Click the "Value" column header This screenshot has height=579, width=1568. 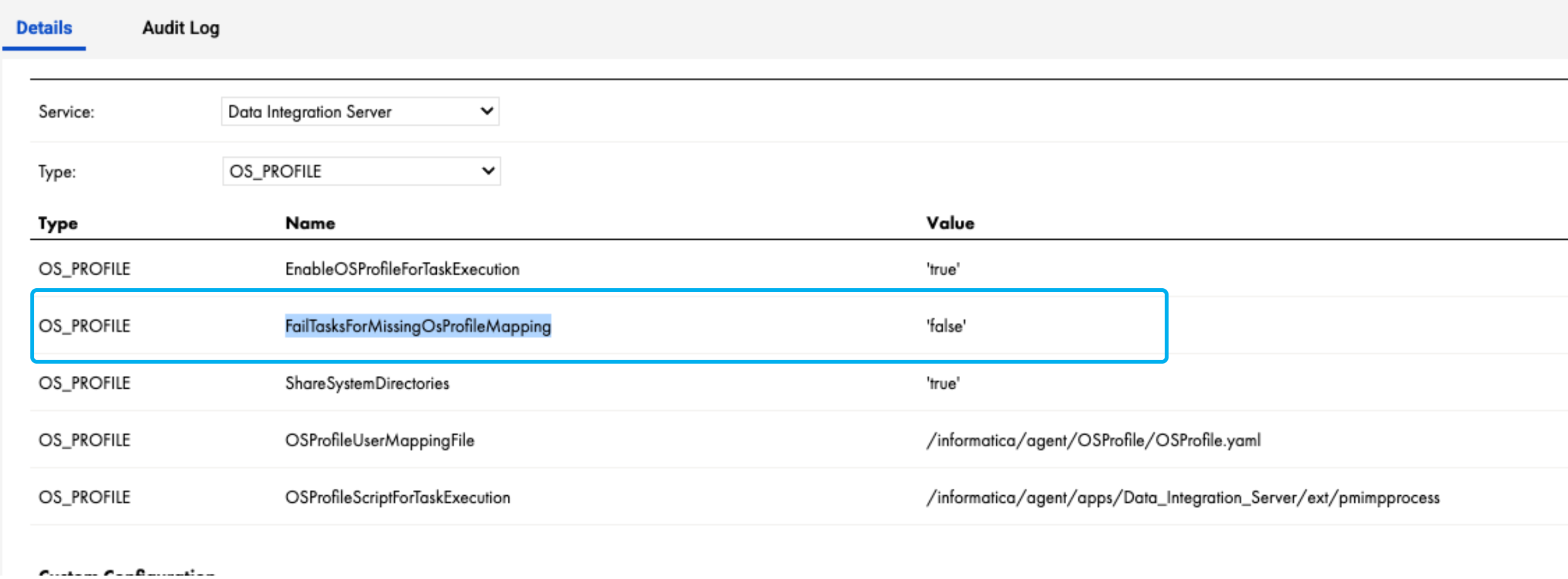[950, 223]
